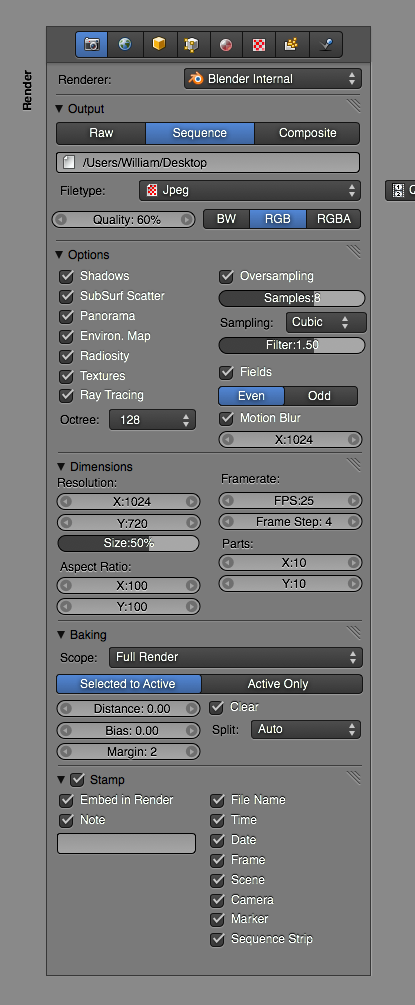Screen dimensions: 415x1005
Task: Open Particles properties icon
Action: (x=292, y=44)
